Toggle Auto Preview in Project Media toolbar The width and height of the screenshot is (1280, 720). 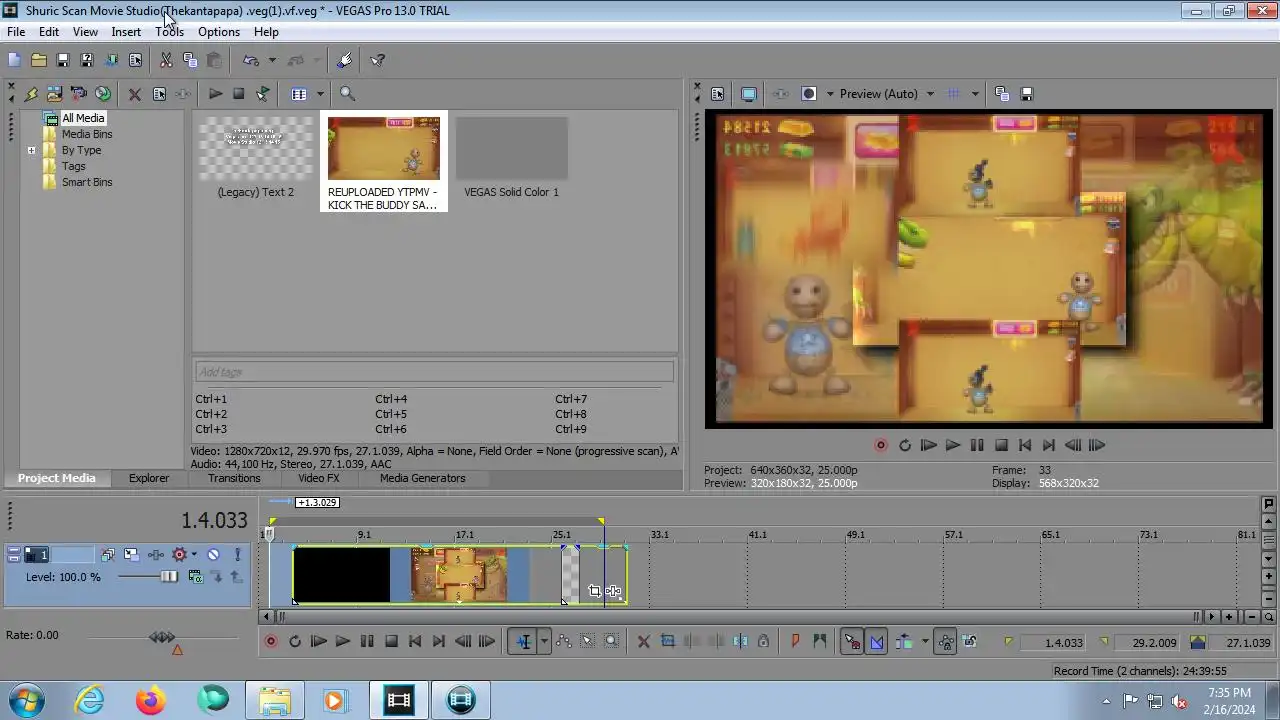(263, 94)
